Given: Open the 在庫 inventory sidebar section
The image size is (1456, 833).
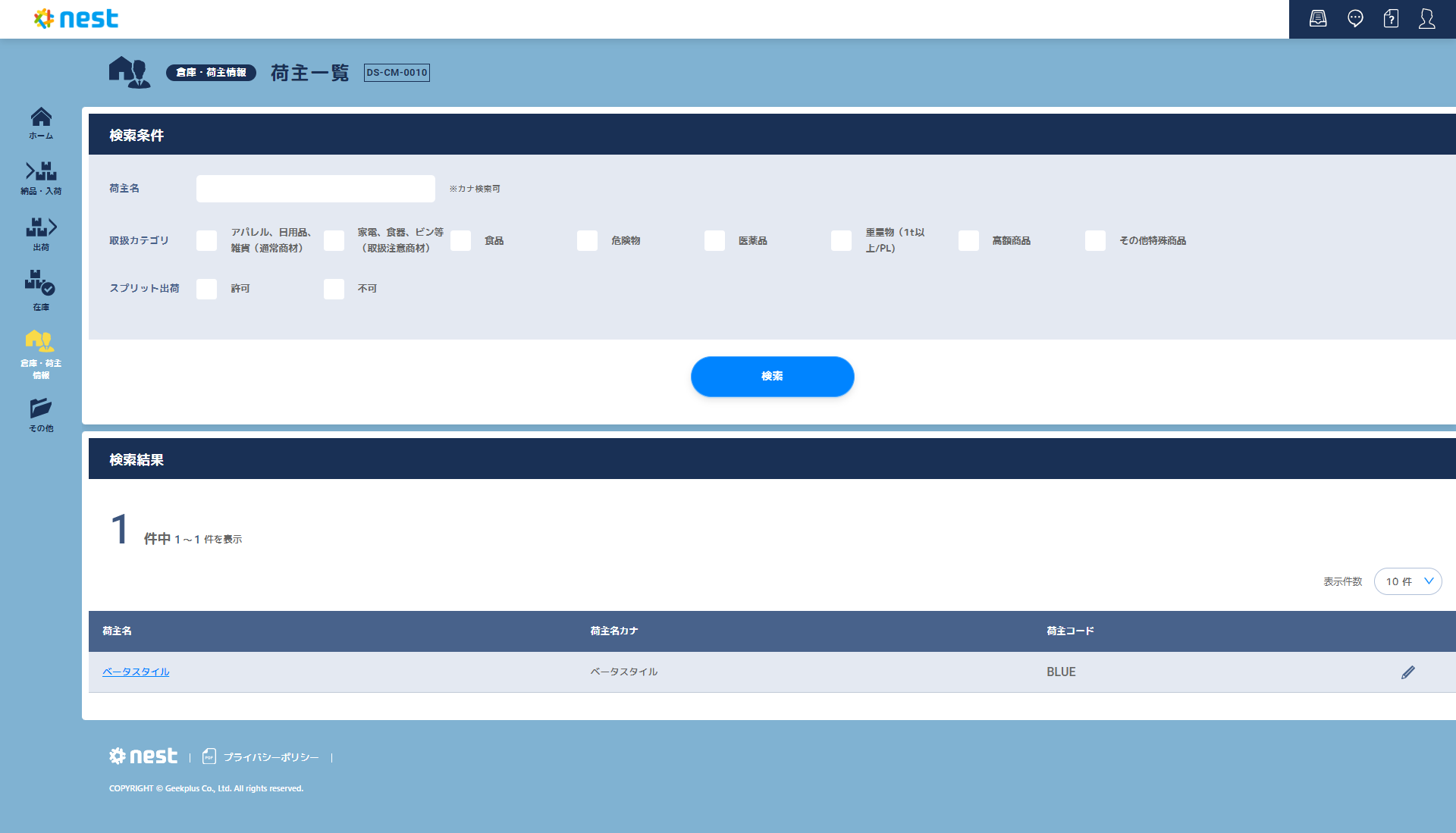Looking at the screenshot, I should tap(41, 290).
